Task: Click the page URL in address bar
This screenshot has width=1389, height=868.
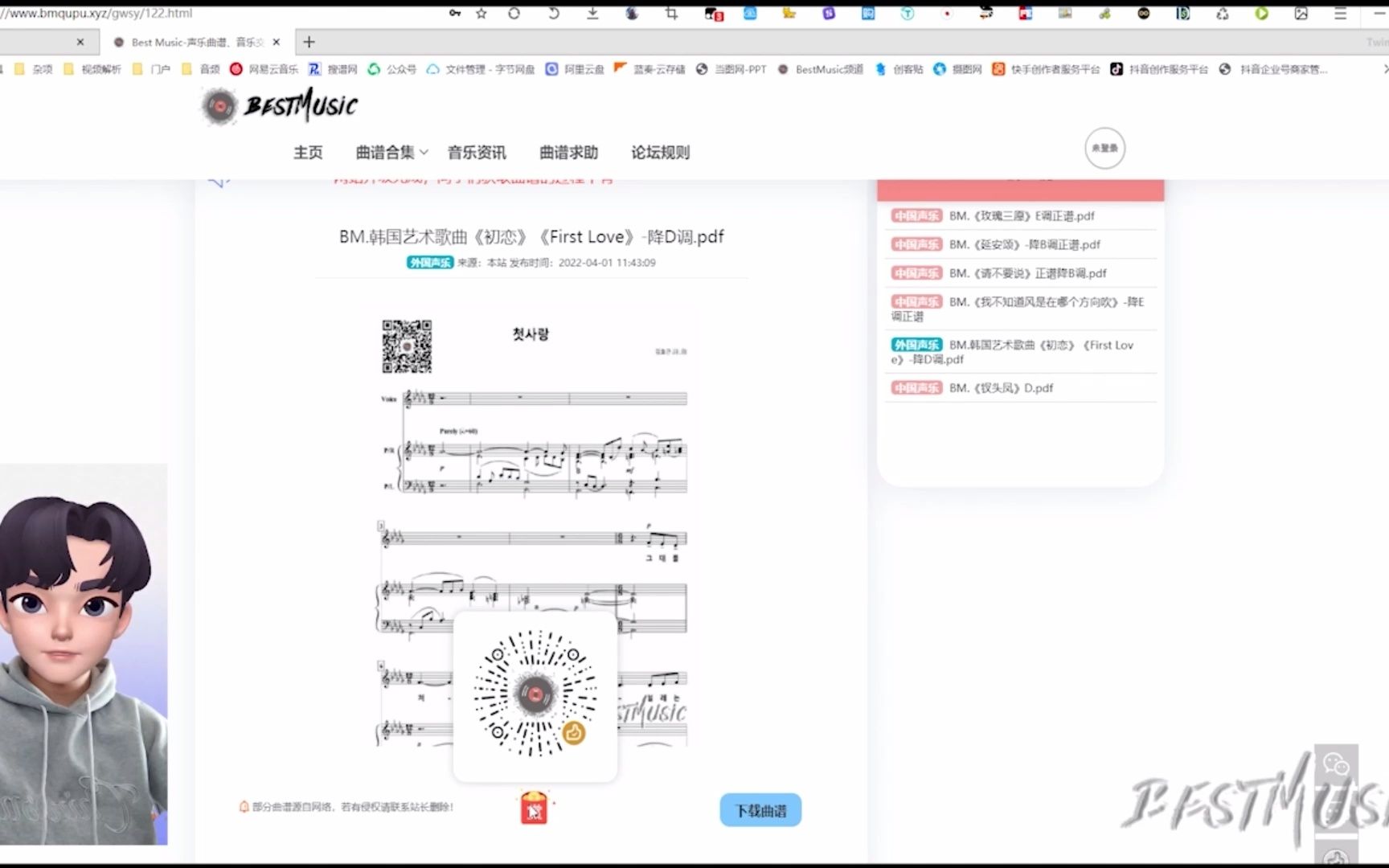Action: [96, 13]
